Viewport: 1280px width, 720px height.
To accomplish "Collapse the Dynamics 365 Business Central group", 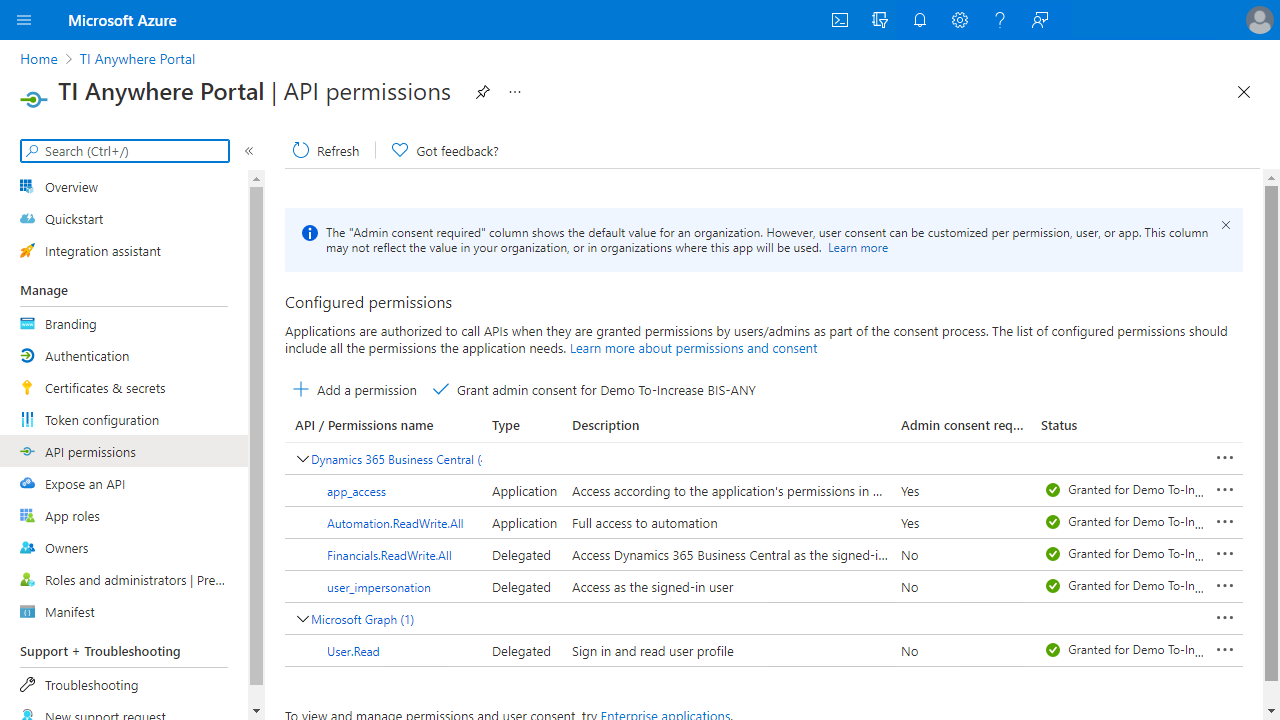I will [x=302, y=460].
